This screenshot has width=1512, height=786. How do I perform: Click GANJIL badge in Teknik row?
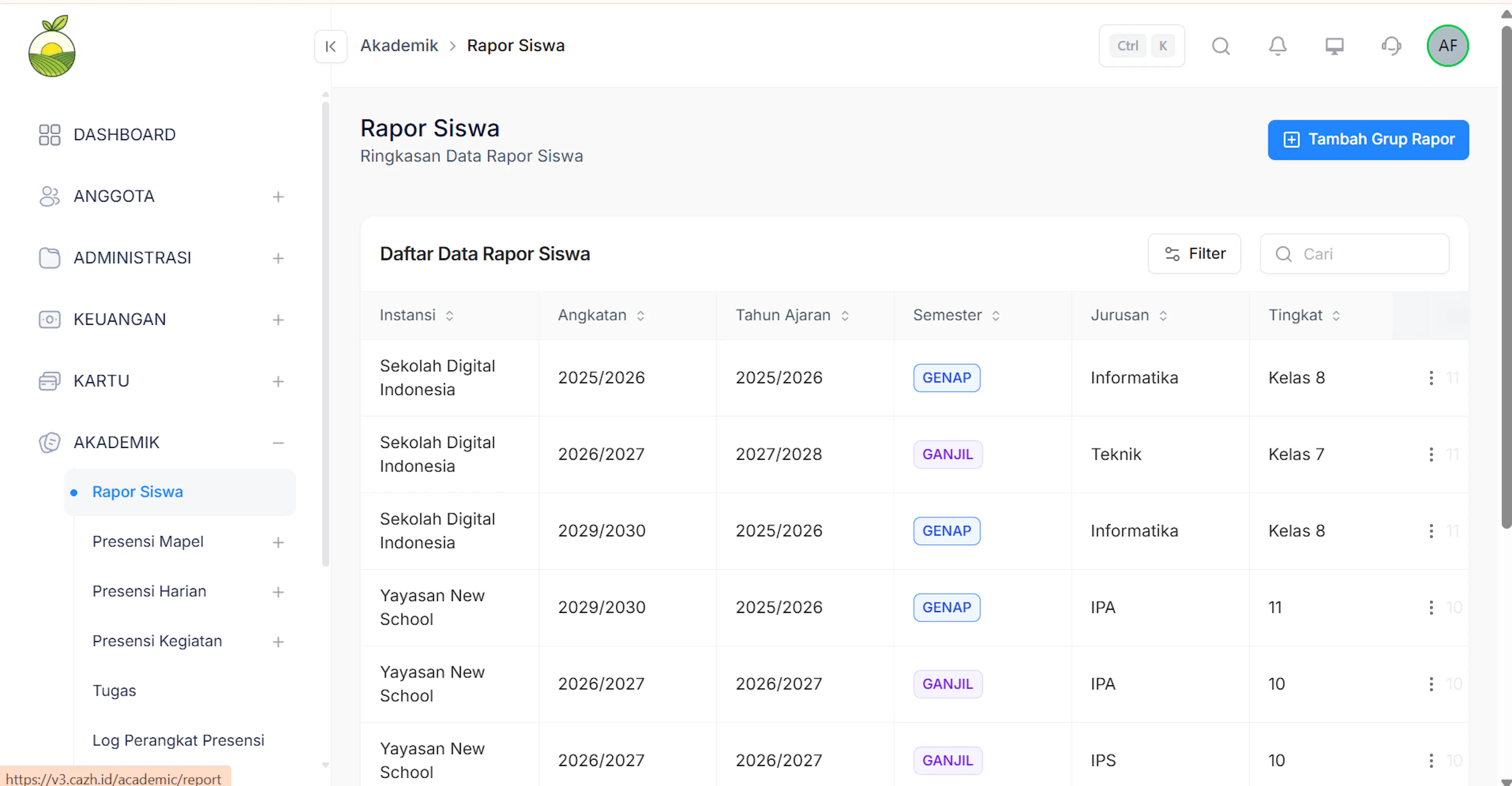(x=948, y=454)
